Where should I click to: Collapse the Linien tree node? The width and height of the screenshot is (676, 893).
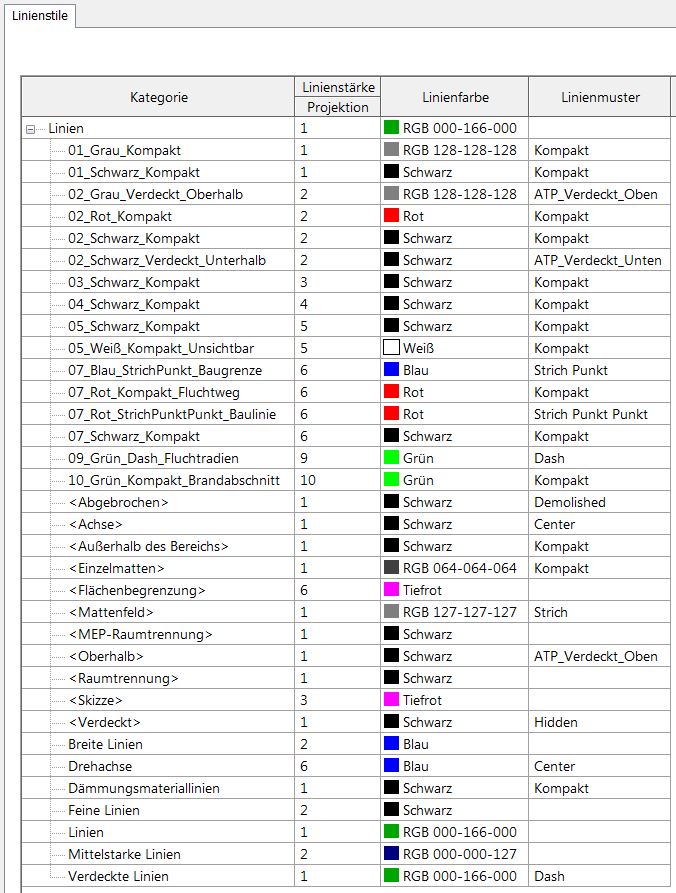coord(30,129)
